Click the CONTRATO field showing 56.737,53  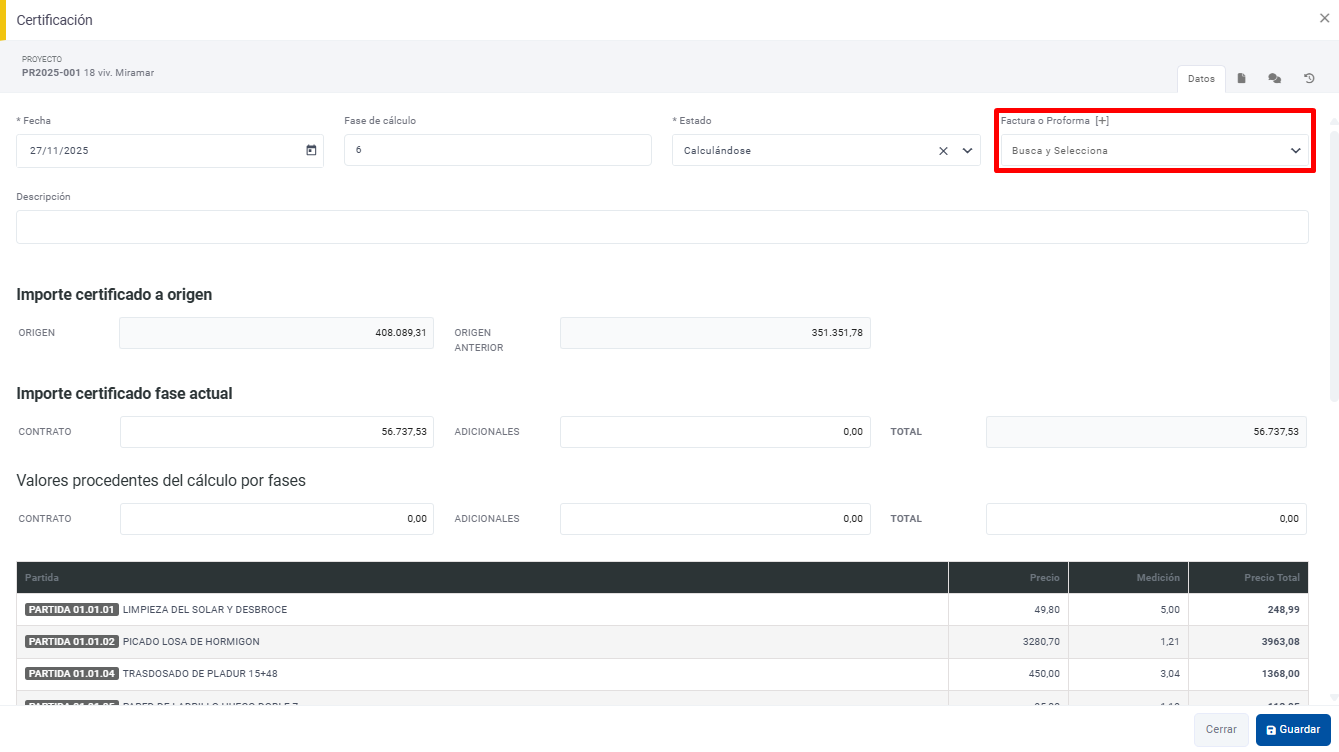tap(277, 432)
